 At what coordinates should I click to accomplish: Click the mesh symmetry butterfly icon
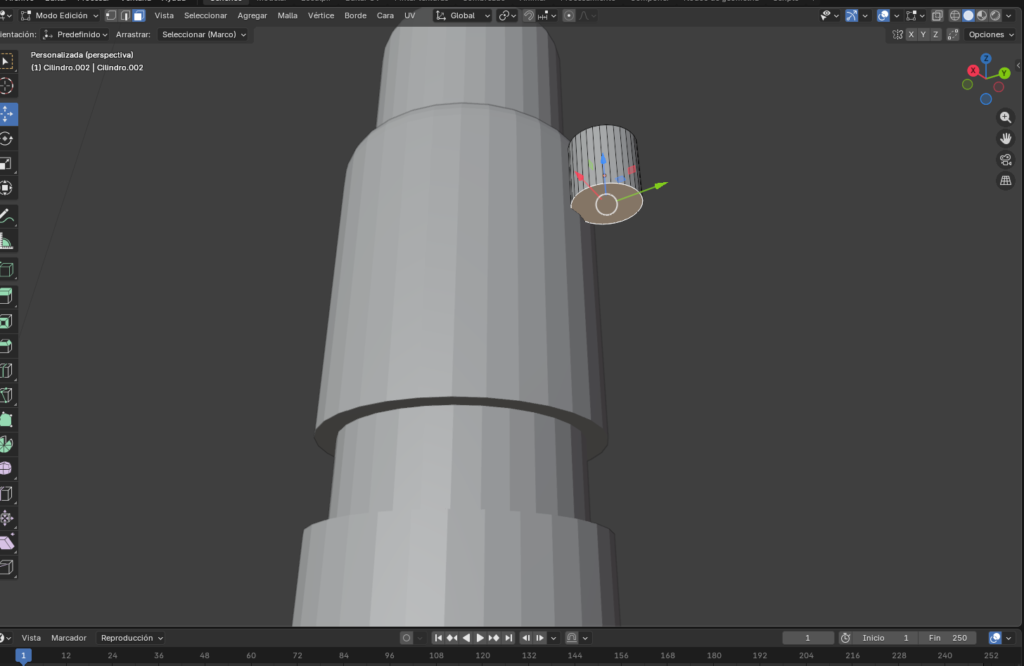898,35
